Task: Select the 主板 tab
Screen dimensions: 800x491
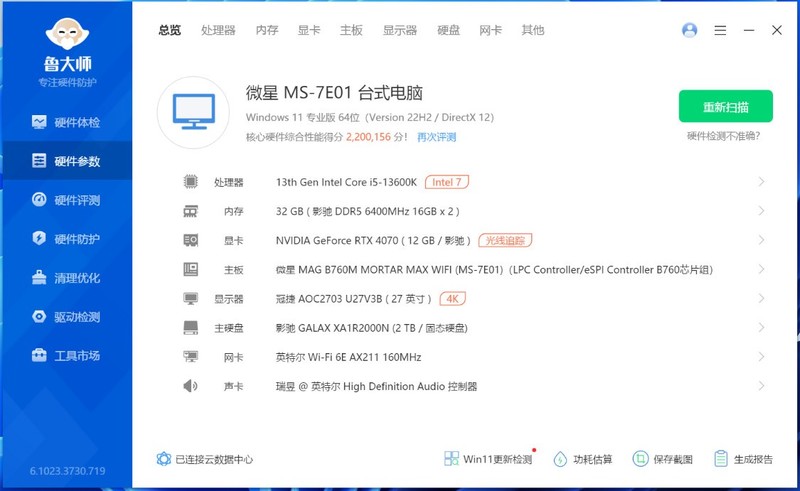Action: pos(351,30)
